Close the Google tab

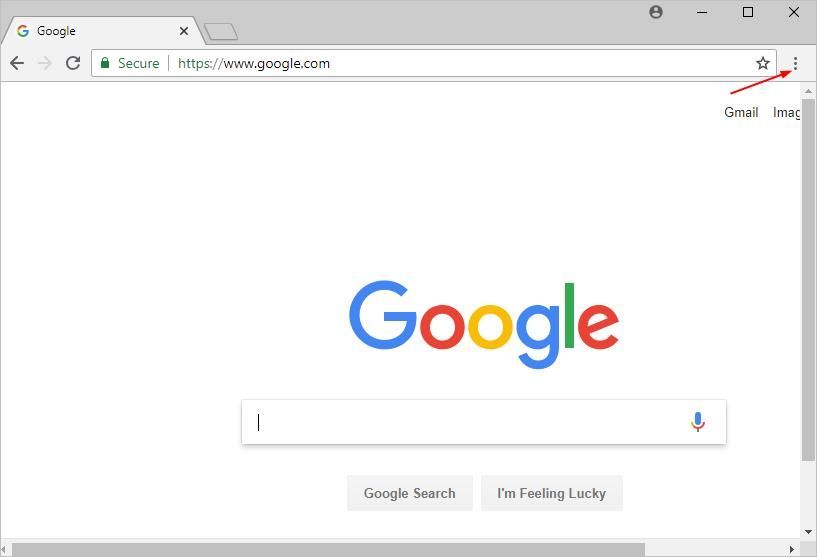click(184, 31)
